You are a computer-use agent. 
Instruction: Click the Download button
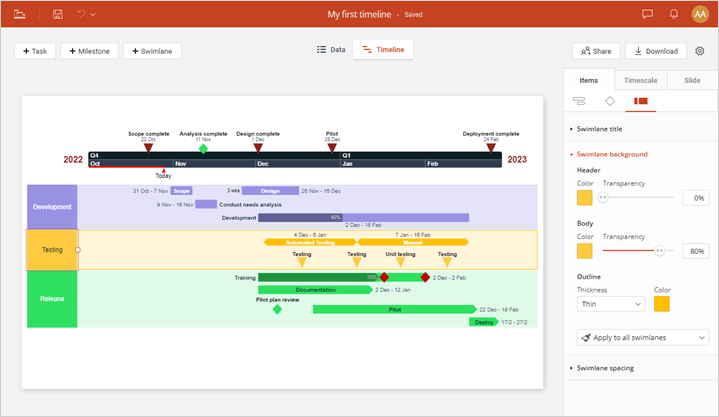(656, 51)
